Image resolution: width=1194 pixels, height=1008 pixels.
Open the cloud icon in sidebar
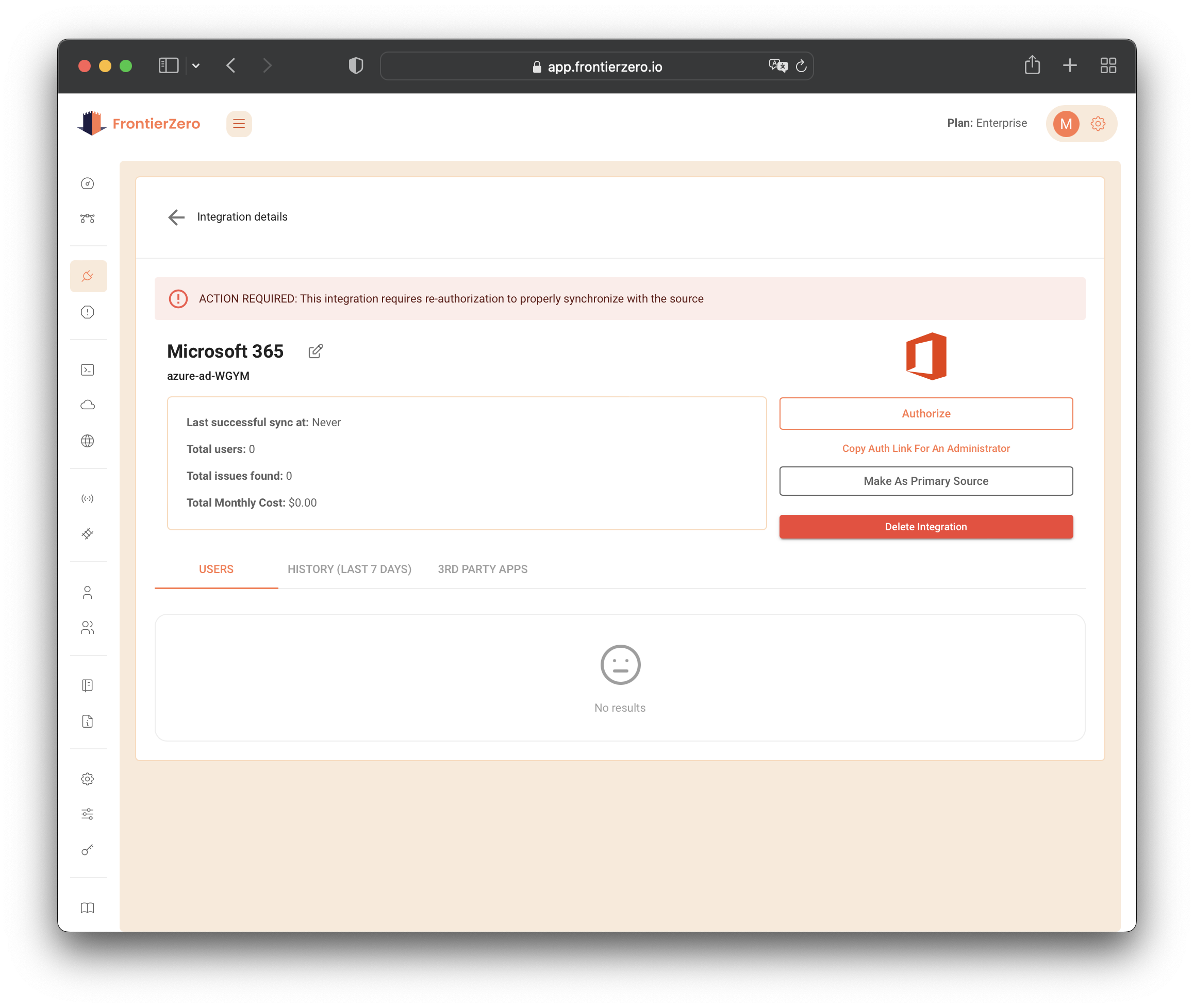pos(88,405)
